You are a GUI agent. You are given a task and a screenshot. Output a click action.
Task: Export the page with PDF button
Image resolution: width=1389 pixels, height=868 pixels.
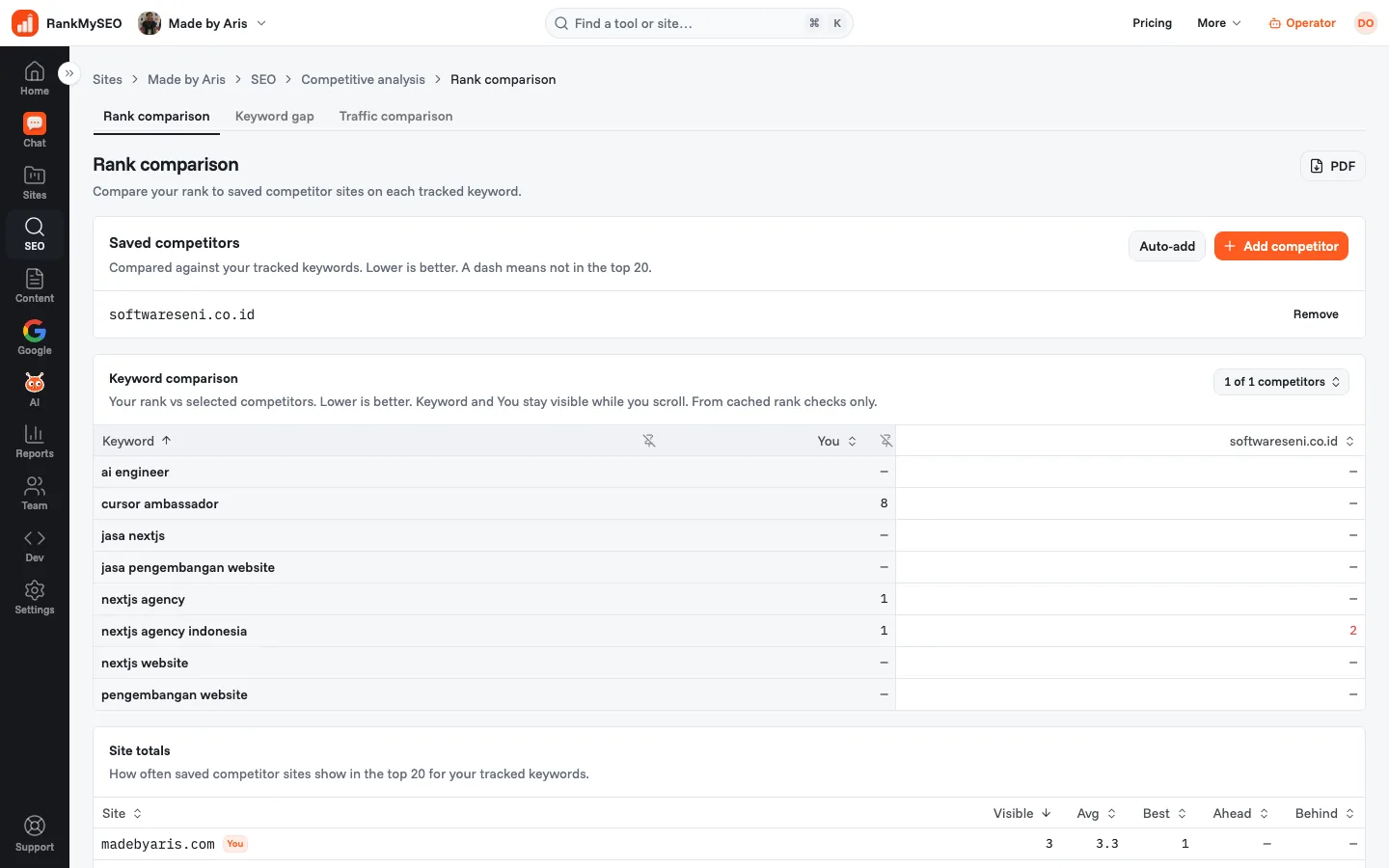pyautogui.click(x=1333, y=166)
